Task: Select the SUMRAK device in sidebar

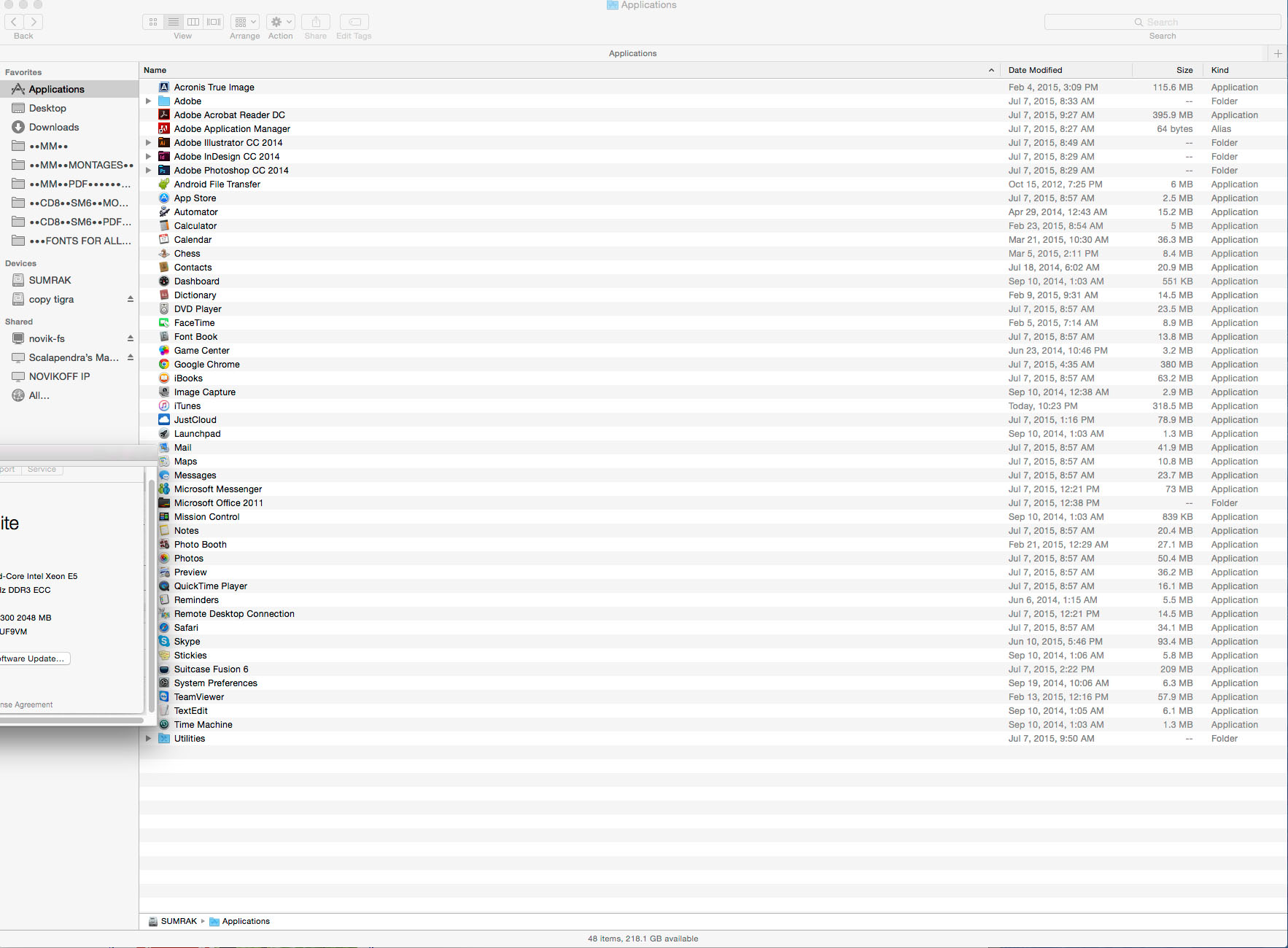Action: (69, 280)
